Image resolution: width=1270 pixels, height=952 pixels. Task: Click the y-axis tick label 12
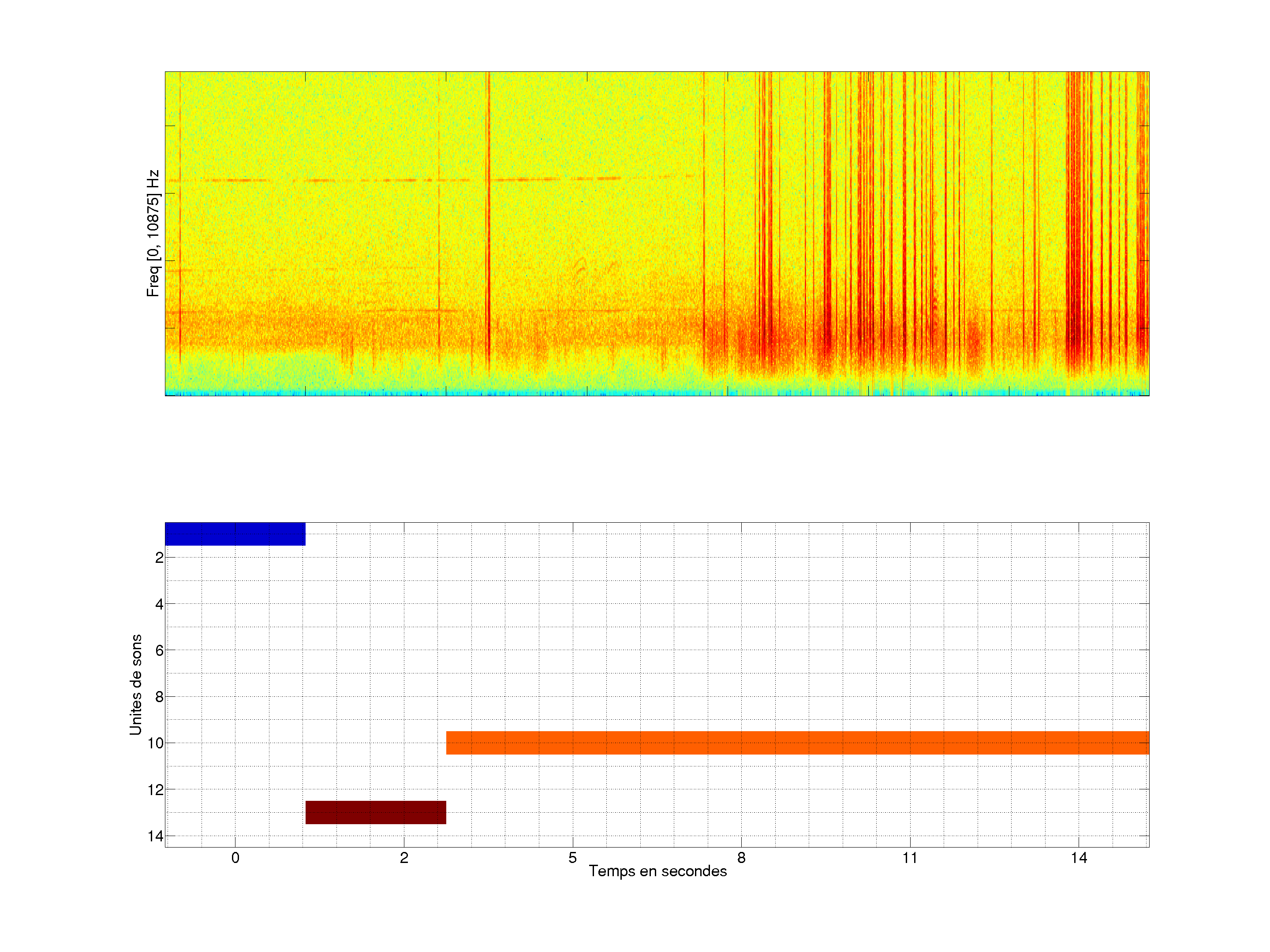pos(155,790)
